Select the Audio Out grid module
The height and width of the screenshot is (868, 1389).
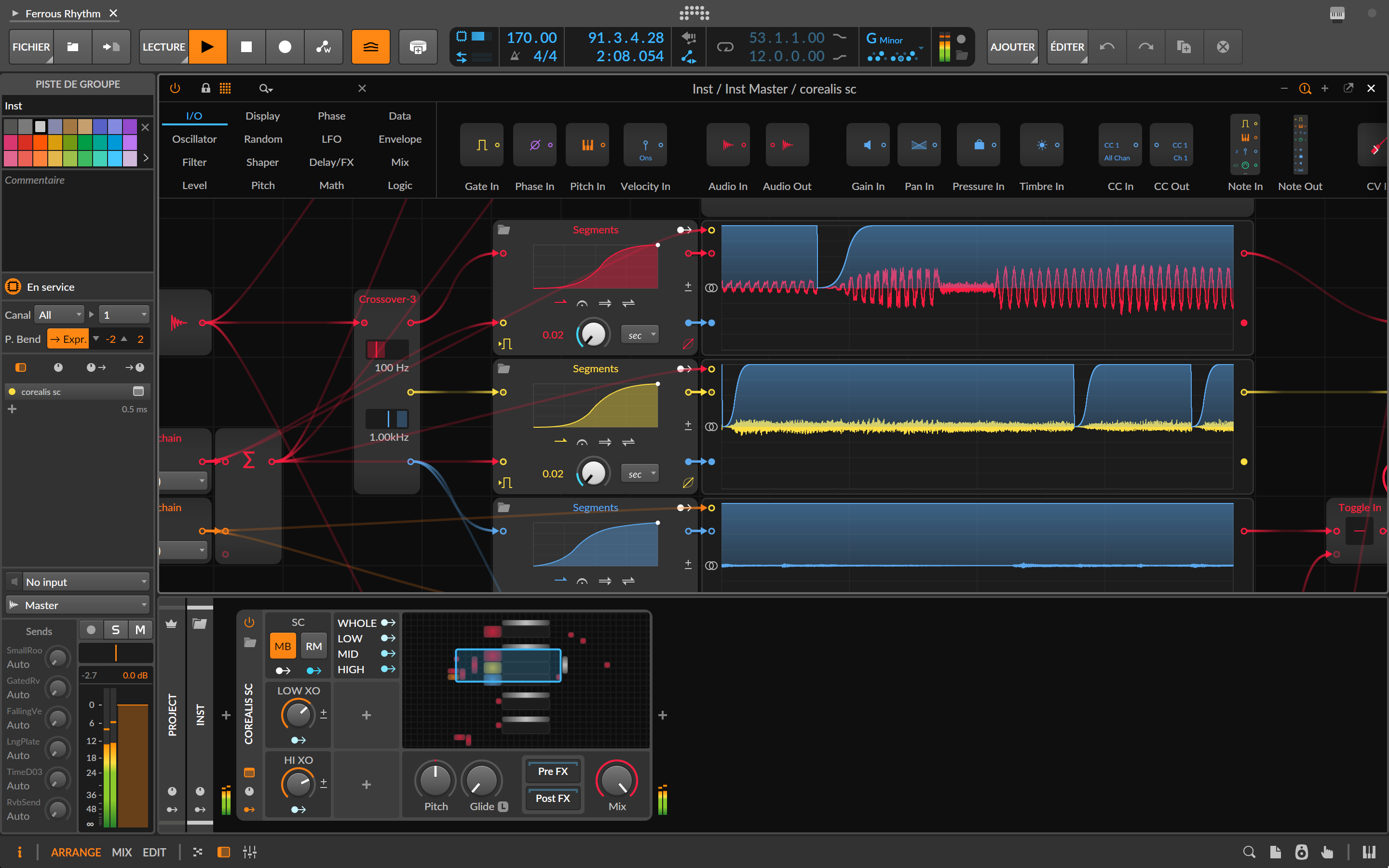786,145
